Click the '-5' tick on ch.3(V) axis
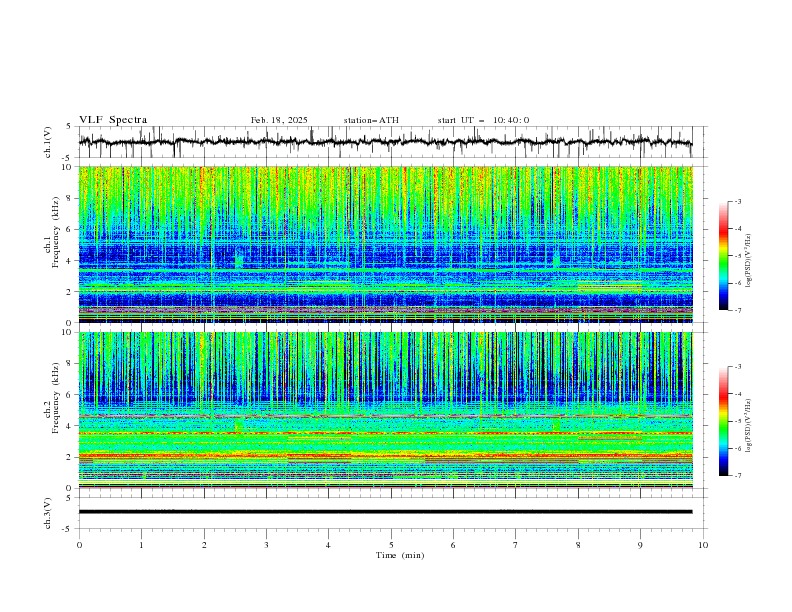This screenshot has height=612, width=792. pyautogui.click(x=67, y=529)
